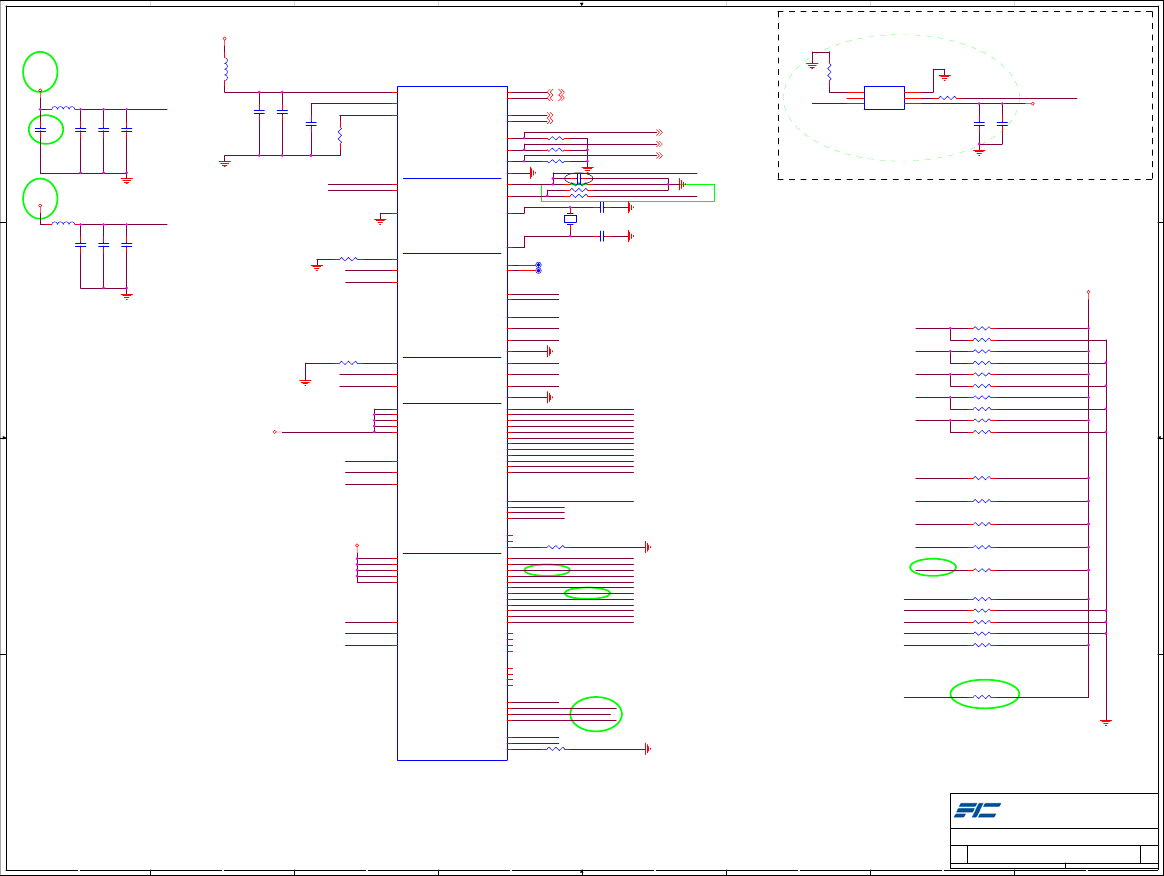Viewport: 1164px width, 876px height.
Task: Select the vertical resistor below the top-left power pin
Action: point(226,69)
